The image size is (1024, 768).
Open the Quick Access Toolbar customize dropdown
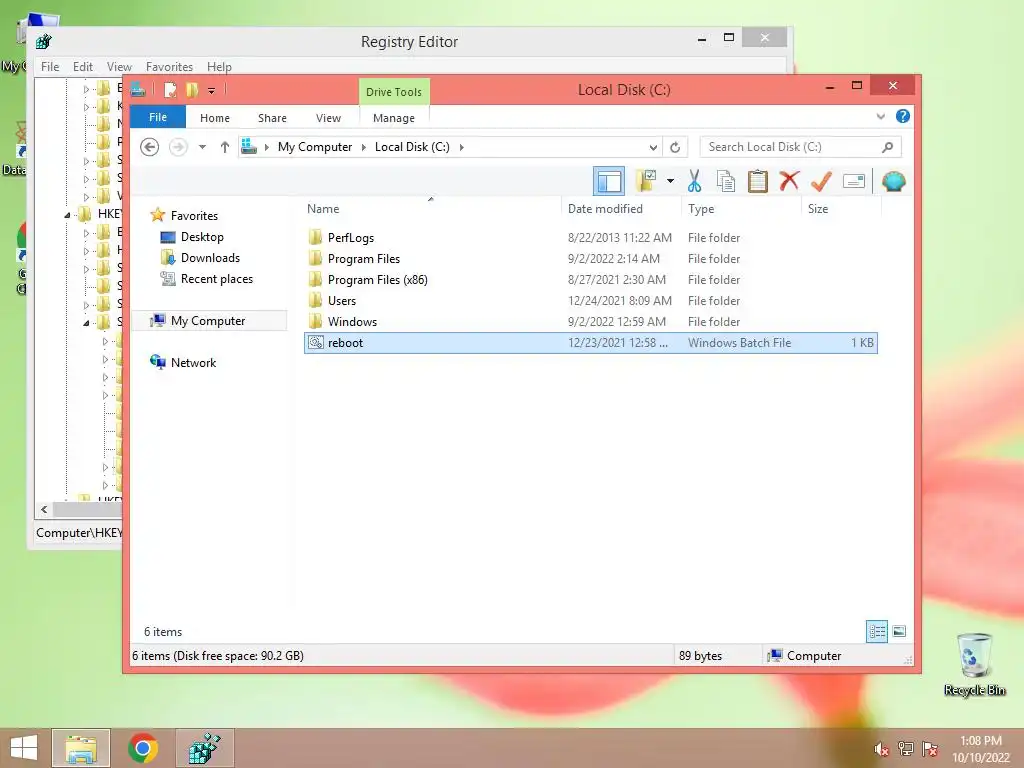point(212,91)
